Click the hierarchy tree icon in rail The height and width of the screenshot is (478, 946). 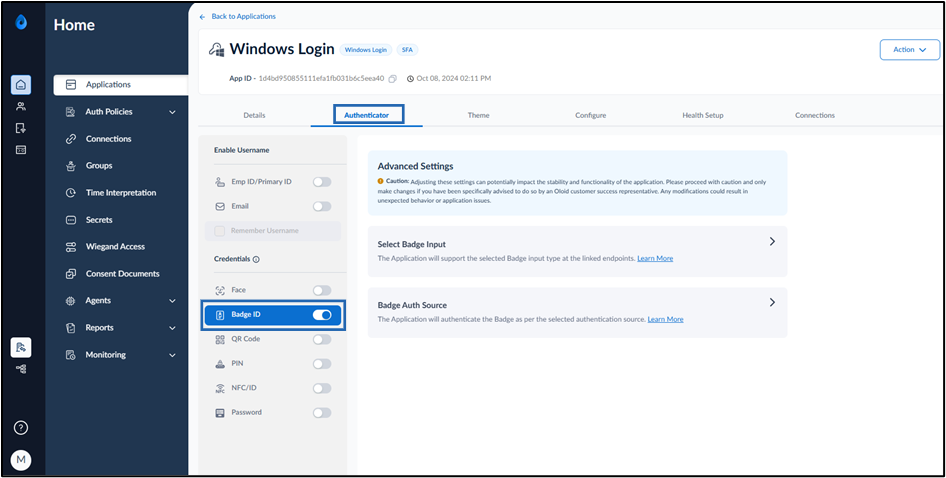pyautogui.click(x=21, y=369)
